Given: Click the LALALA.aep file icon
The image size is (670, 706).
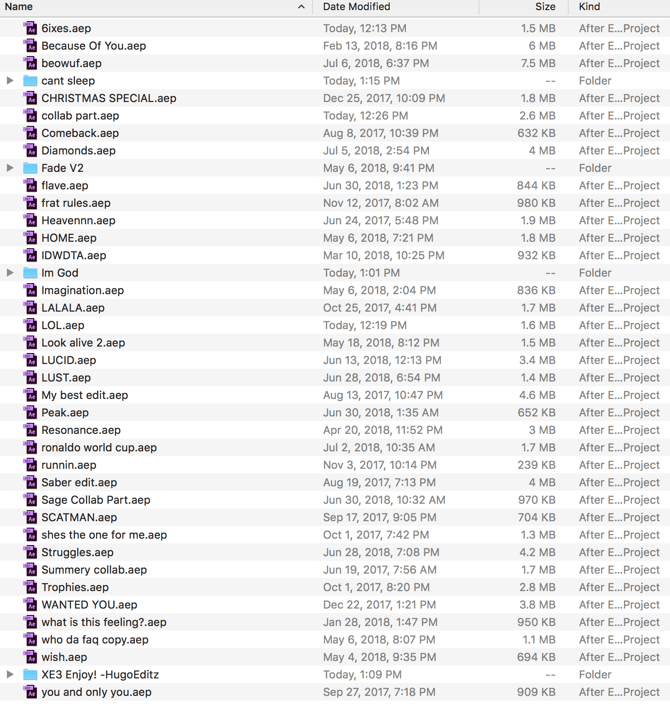Looking at the screenshot, I should point(30,308).
